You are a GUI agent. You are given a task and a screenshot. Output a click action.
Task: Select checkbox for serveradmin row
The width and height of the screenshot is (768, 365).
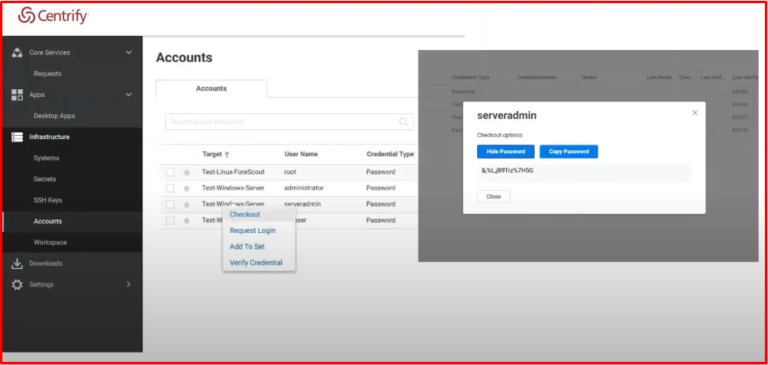pyautogui.click(x=170, y=204)
